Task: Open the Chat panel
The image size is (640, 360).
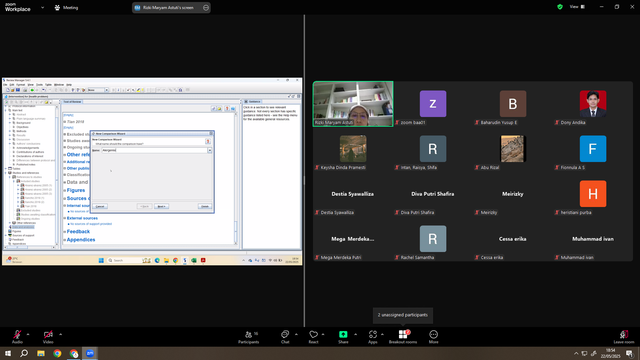Action: pyautogui.click(x=285, y=337)
